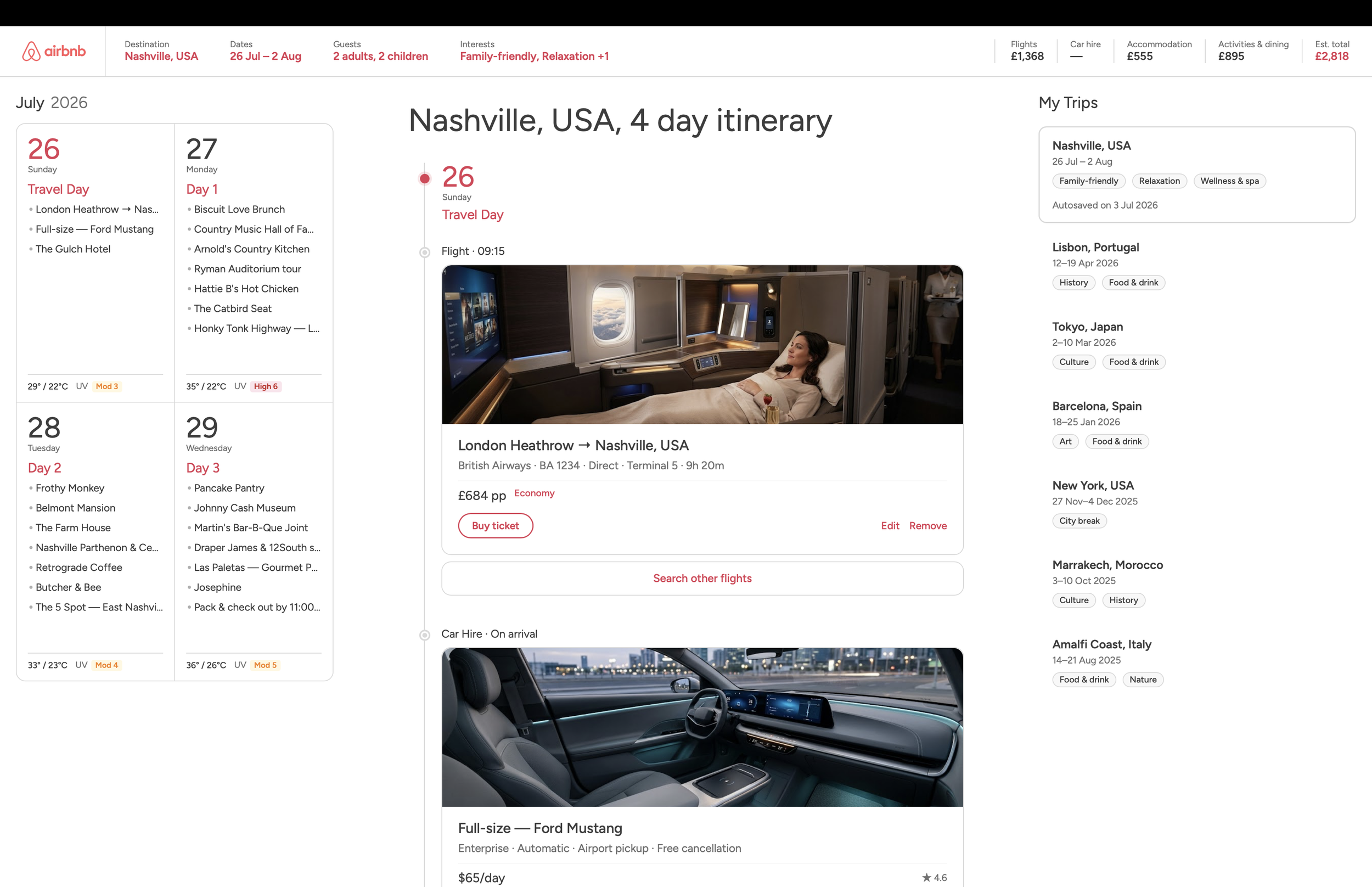Image resolution: width=1372 pixels, height=887 pixels.
Task: Open the Barcelona, Spain trip
Action: (x=1197, y=425)
